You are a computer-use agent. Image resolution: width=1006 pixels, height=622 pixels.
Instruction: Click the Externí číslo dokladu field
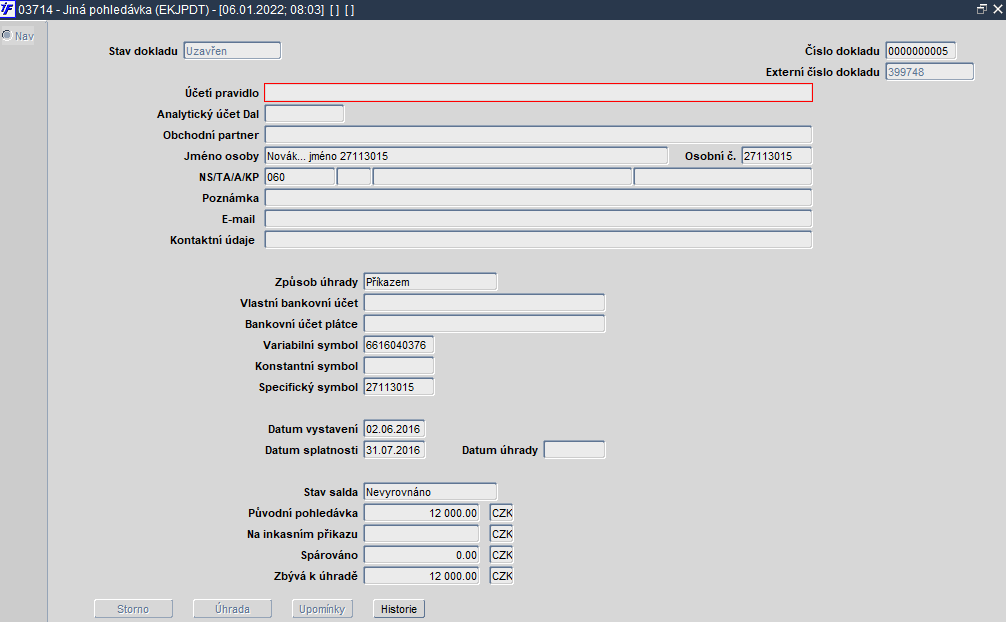tap(930, 72)
